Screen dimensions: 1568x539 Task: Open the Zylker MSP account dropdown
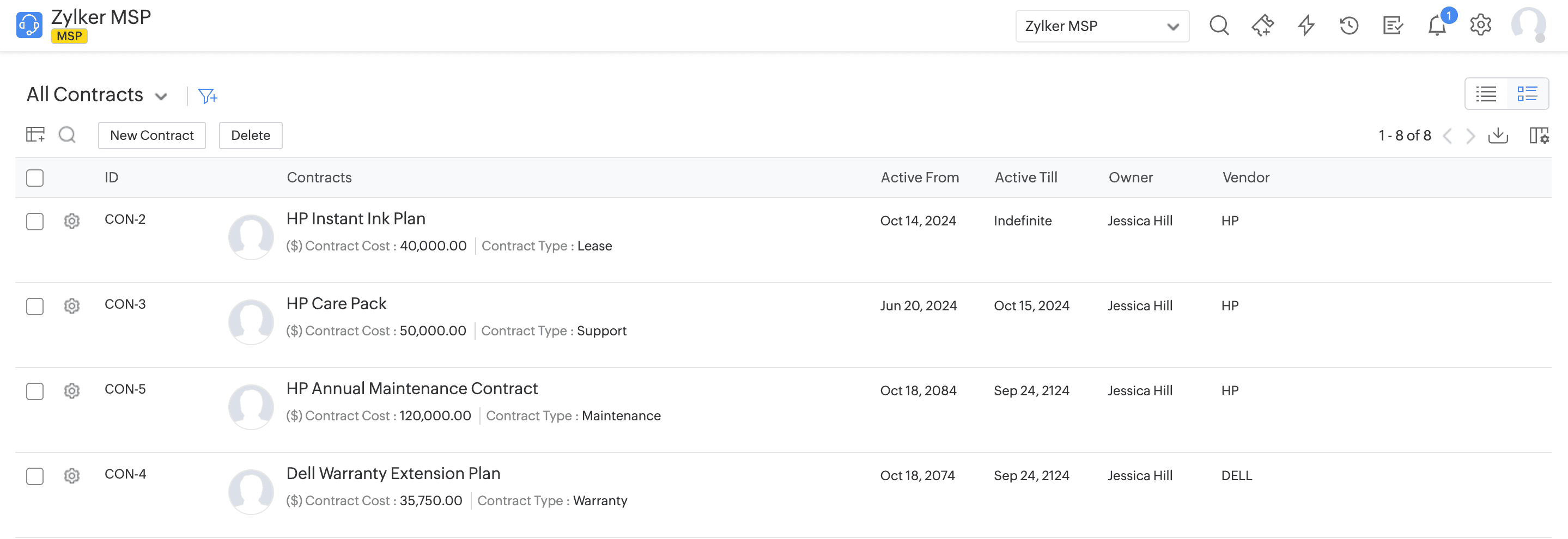(x=1102, y=26)
